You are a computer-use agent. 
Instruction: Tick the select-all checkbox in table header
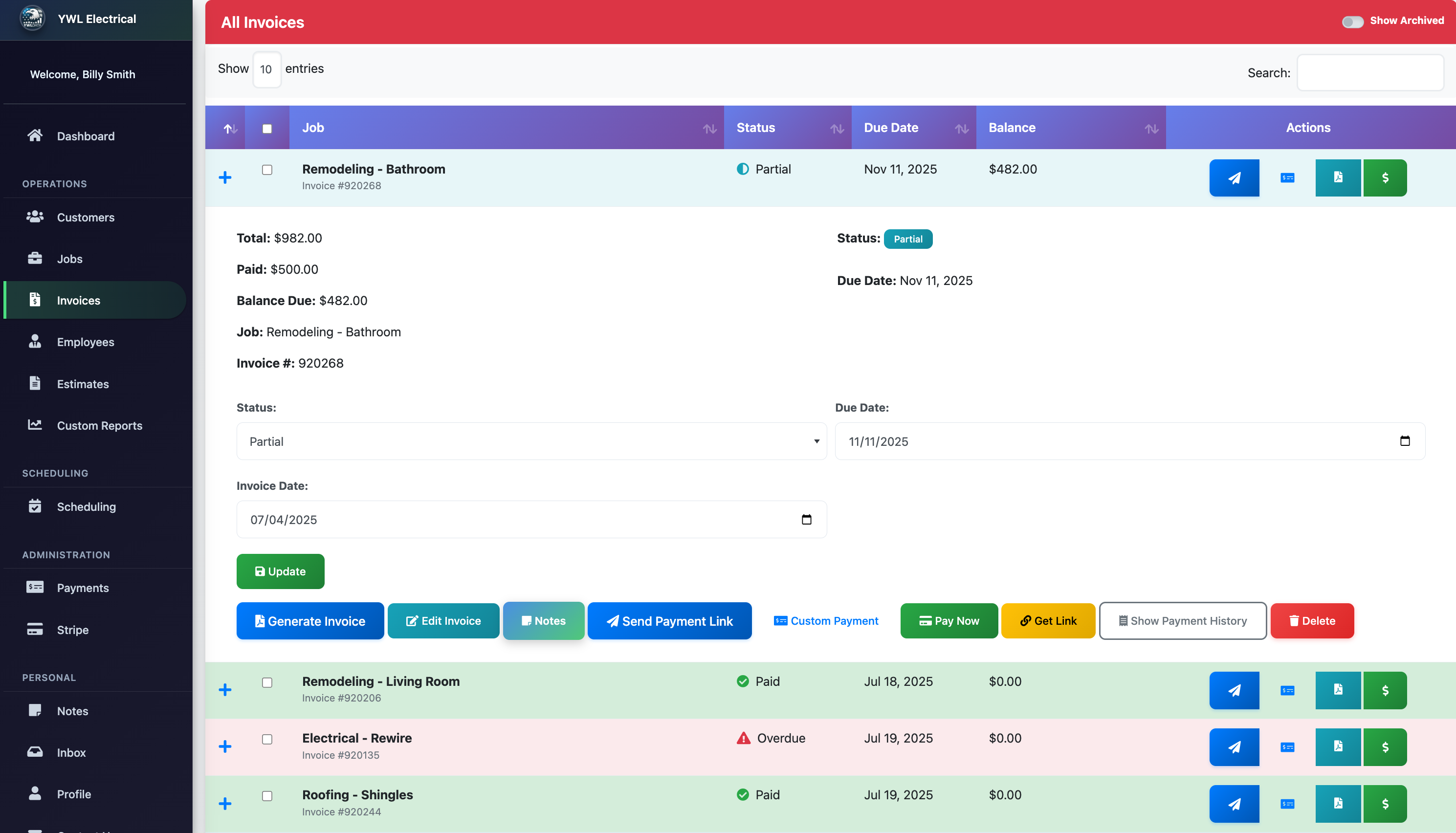point(267,129)
